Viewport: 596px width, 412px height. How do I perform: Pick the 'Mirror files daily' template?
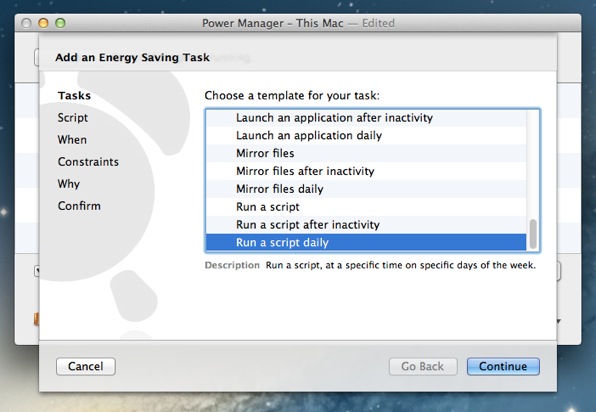click(x=366, y=189)
